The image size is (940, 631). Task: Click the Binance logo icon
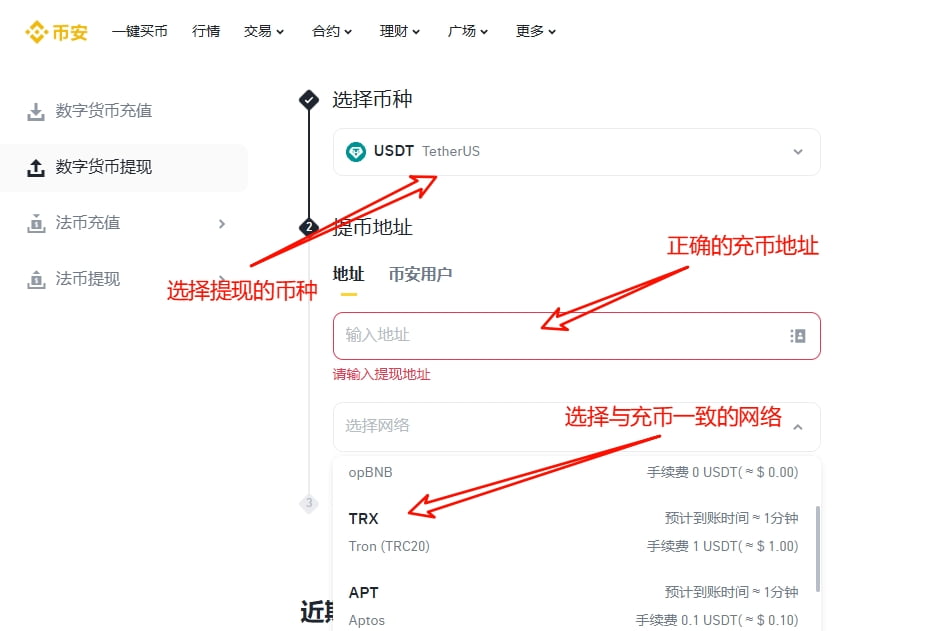pos(36,32)
